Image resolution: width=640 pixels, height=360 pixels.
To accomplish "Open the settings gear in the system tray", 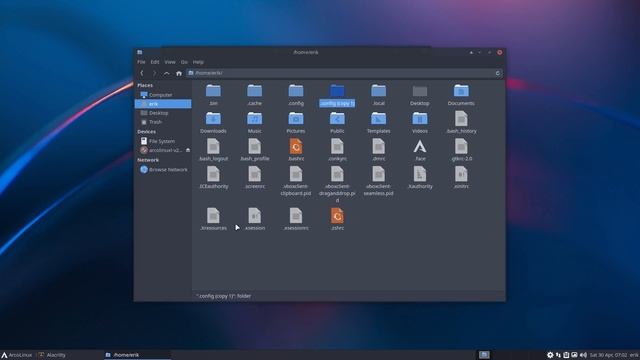I will pyautogui.click(x=550, y=355).
